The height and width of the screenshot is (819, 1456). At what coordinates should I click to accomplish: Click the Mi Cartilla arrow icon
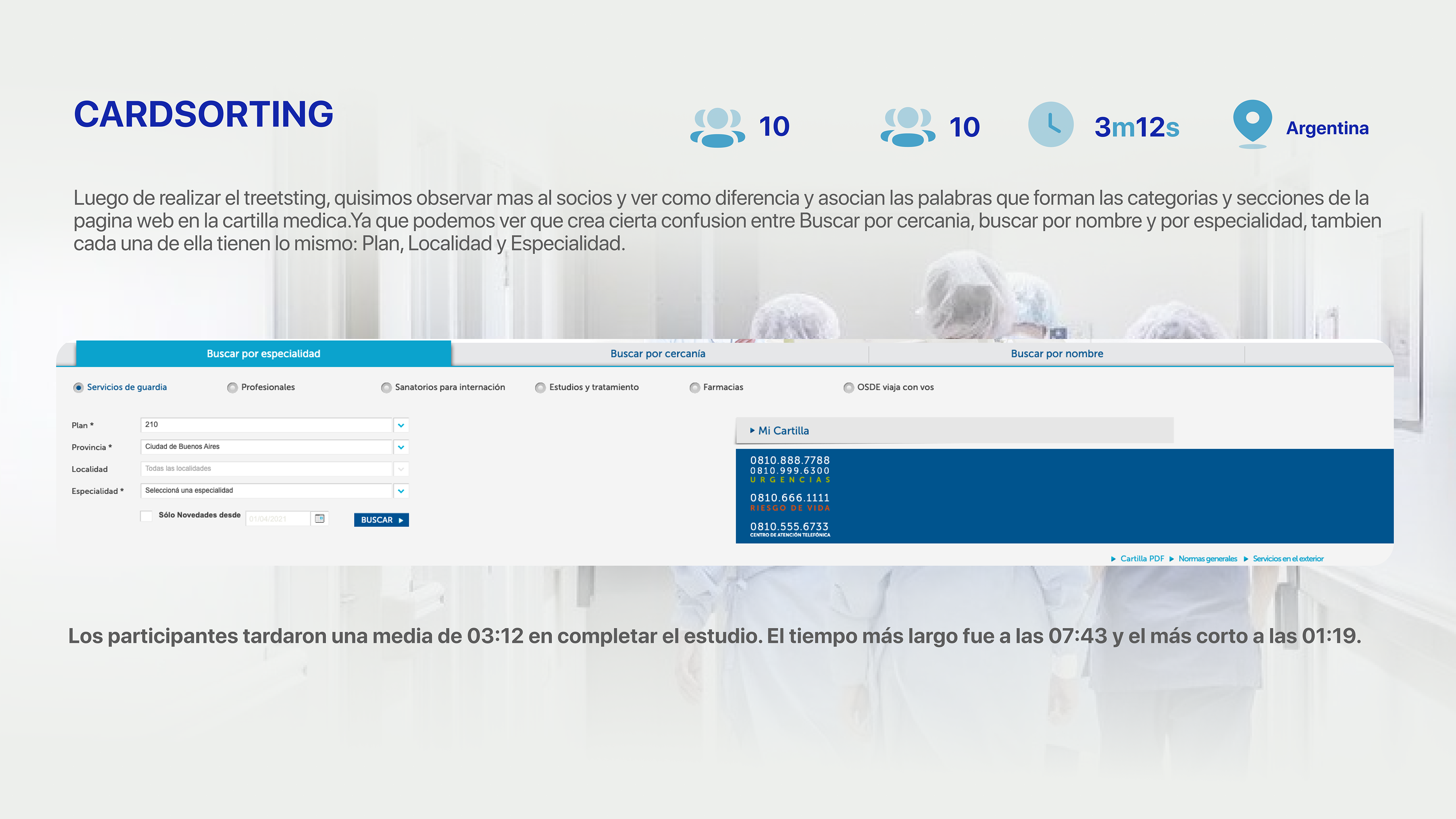(x=752, y=430)
